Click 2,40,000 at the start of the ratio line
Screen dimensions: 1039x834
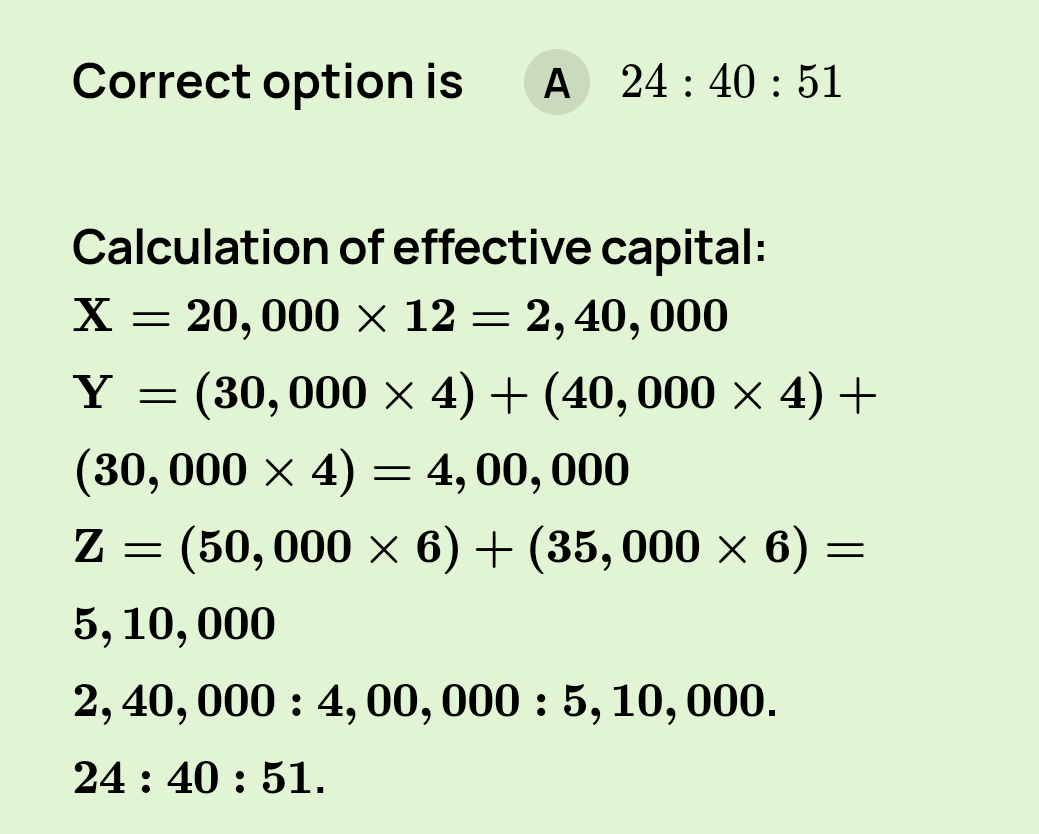coord(174,702)
